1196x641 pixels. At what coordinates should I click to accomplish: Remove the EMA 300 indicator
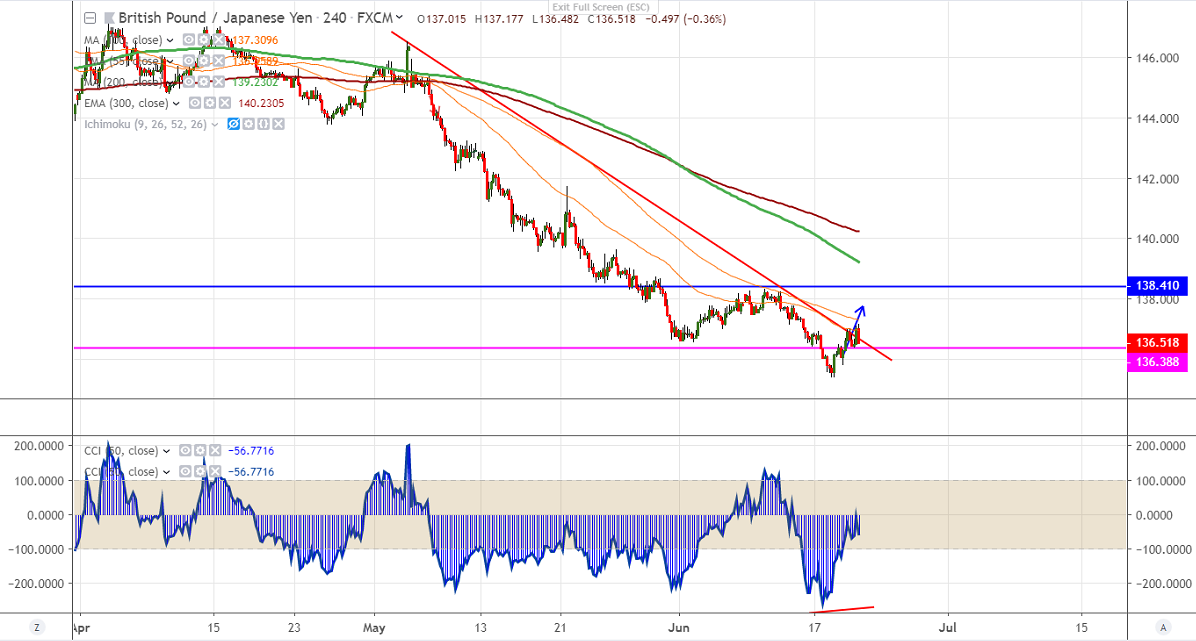tap(225, 103)
